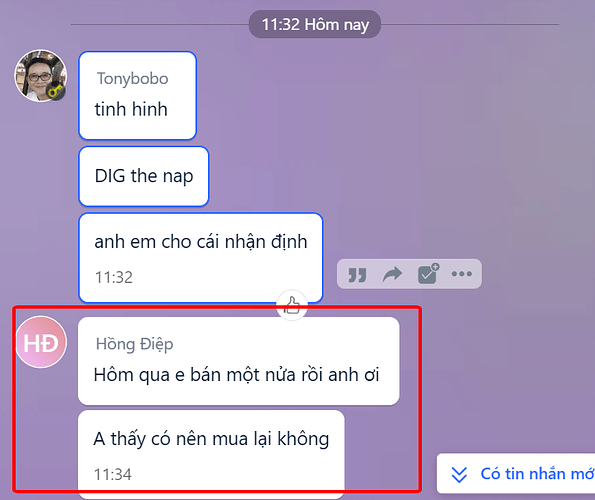The image size is (595, 500).
Task: Select the 'anh em cho cái nhận định' message
Action: tap(201, 258)
